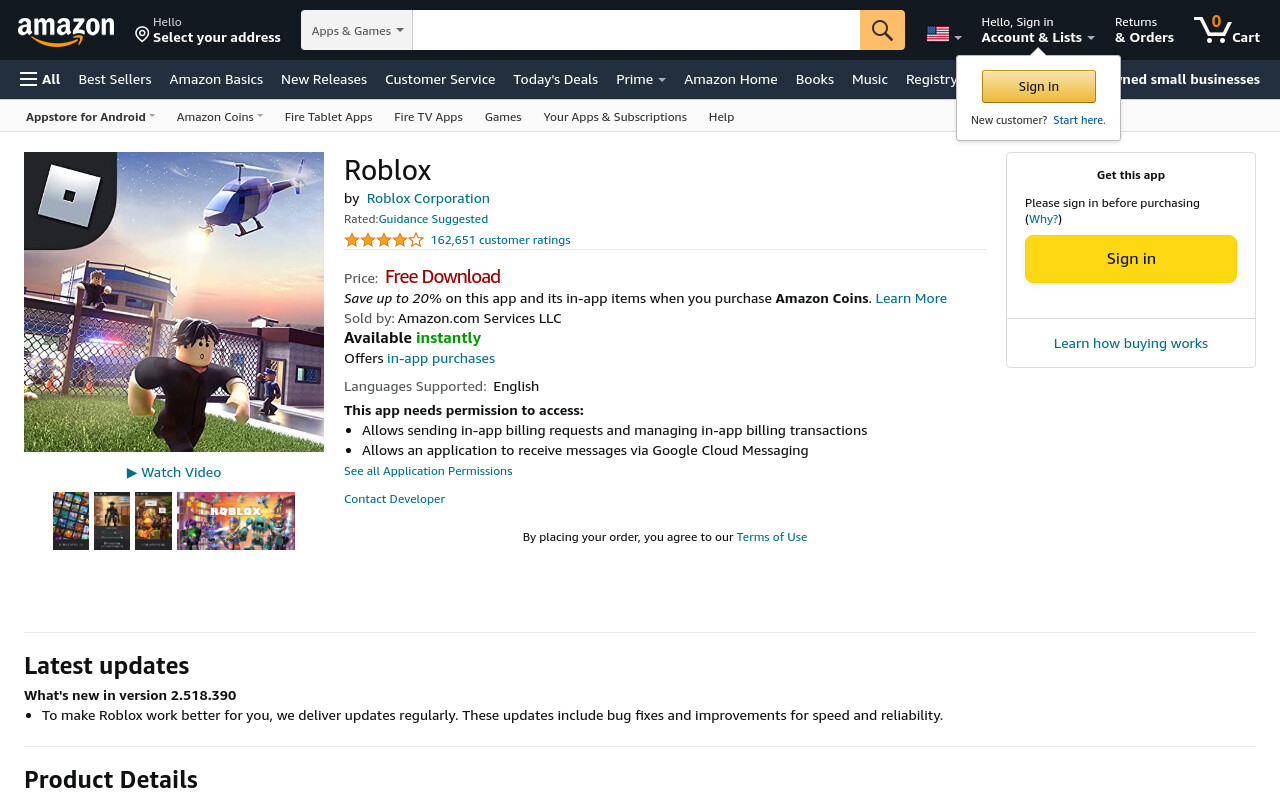The image size is (1280, 800).
Task: Click the search input field
Action: point(636,30)
